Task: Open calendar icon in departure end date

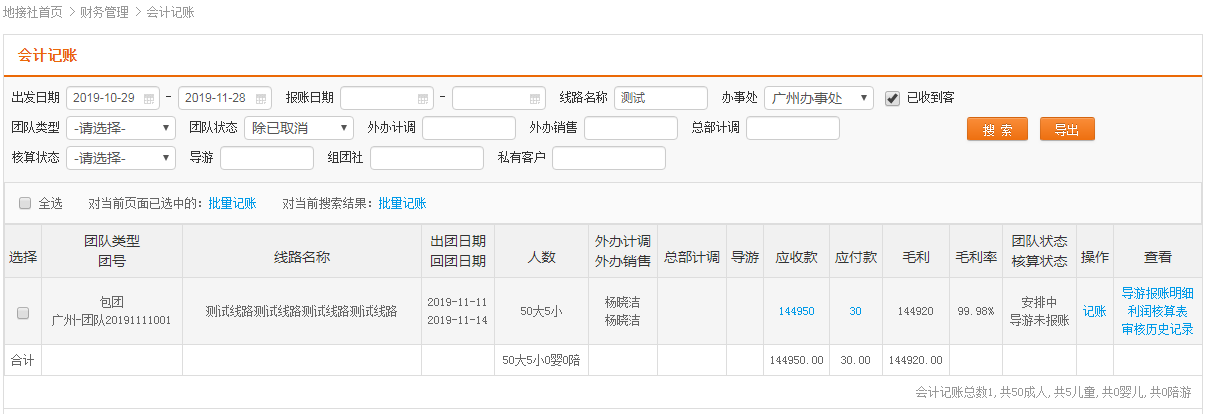Action: pos(261,98)
